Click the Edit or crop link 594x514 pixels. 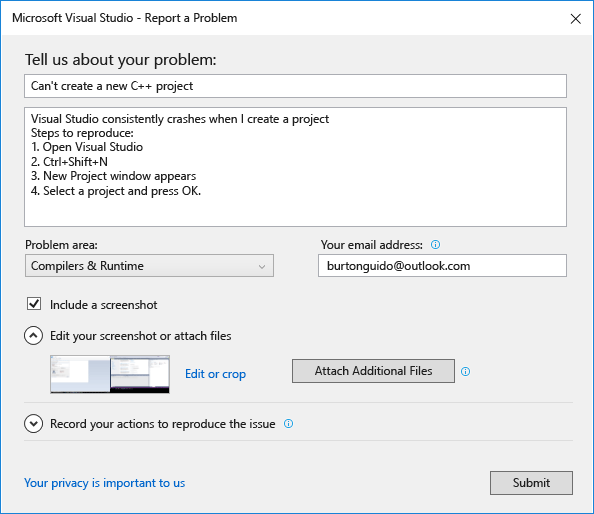[x=215, y=374]
